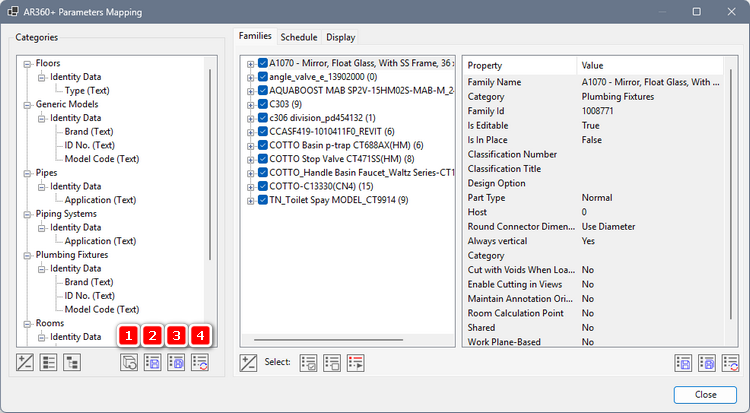Click the expand/collapse icon under Families list
The width and height of the screenshot is (750, 413).
click(x=248, y=363)
